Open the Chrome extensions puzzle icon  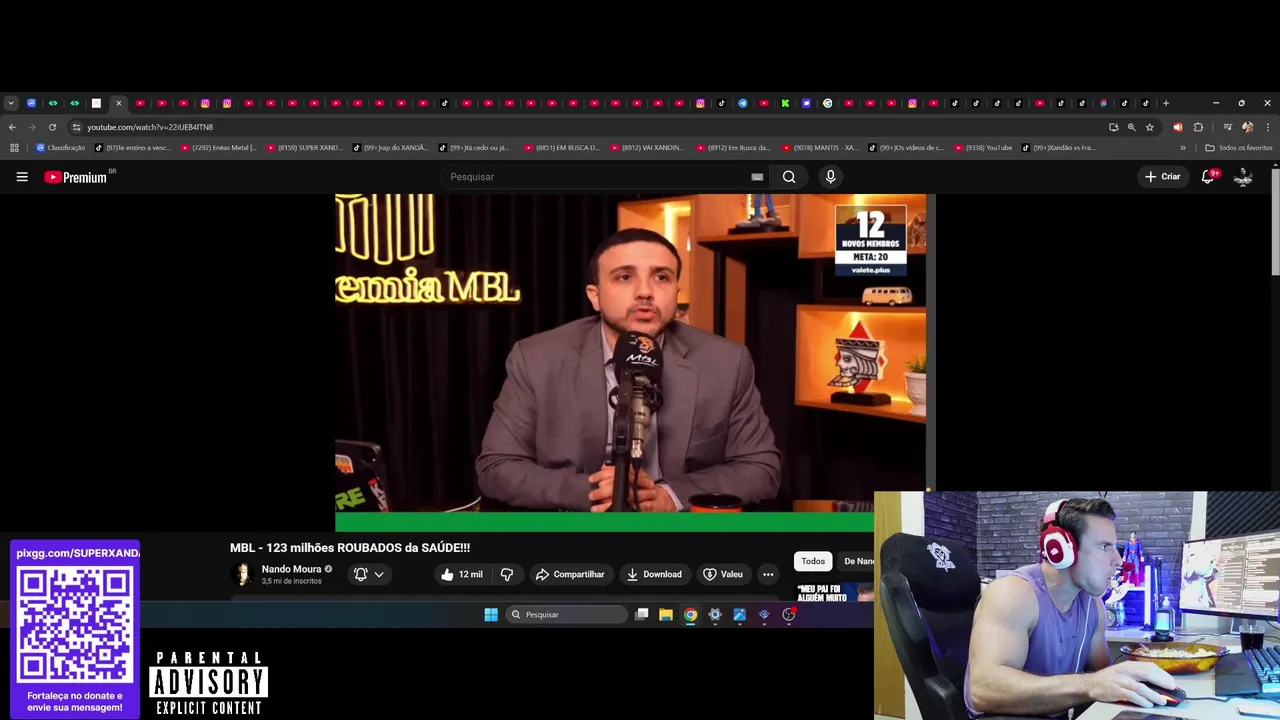[1198, 127]
